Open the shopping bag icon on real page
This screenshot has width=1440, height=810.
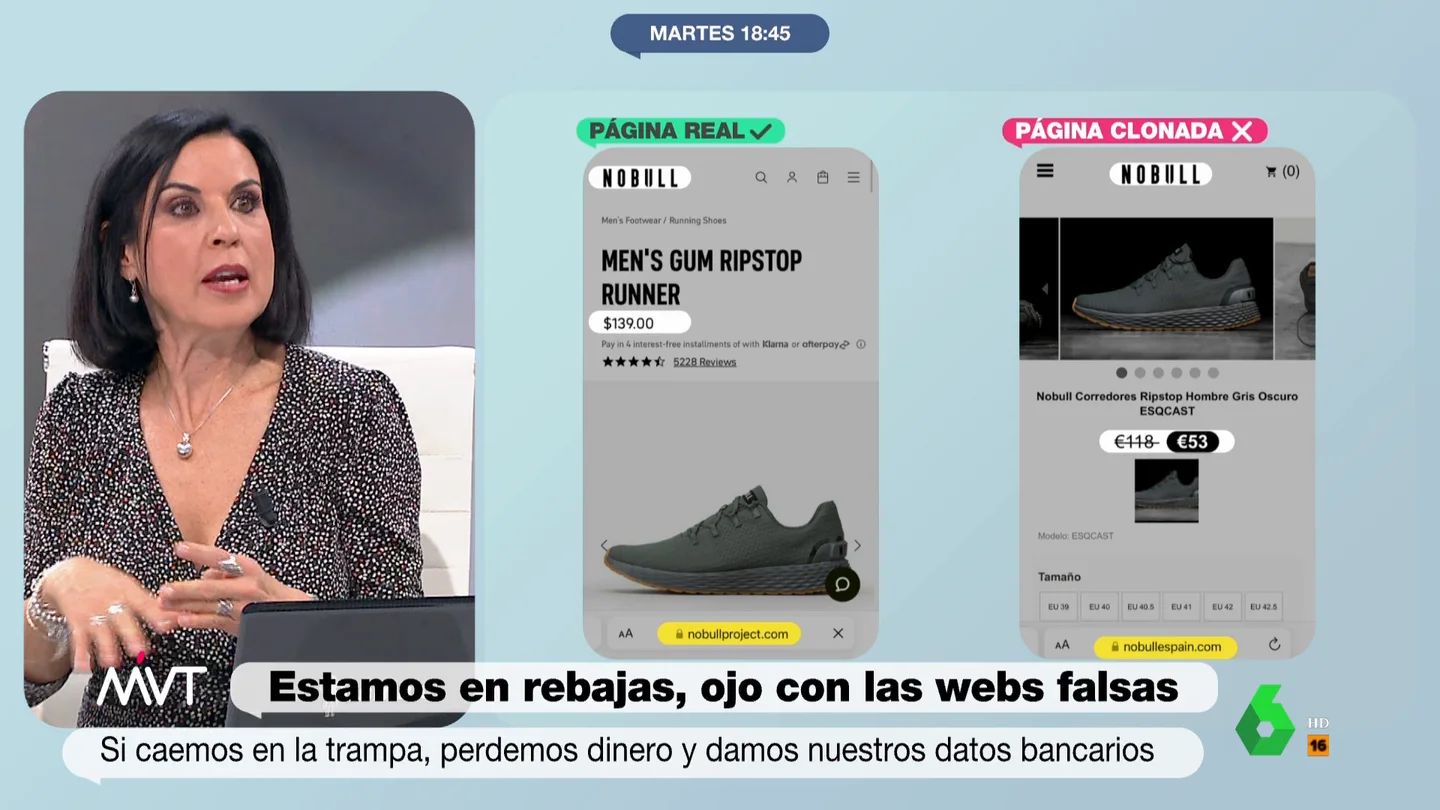click(x=822, y=177)
